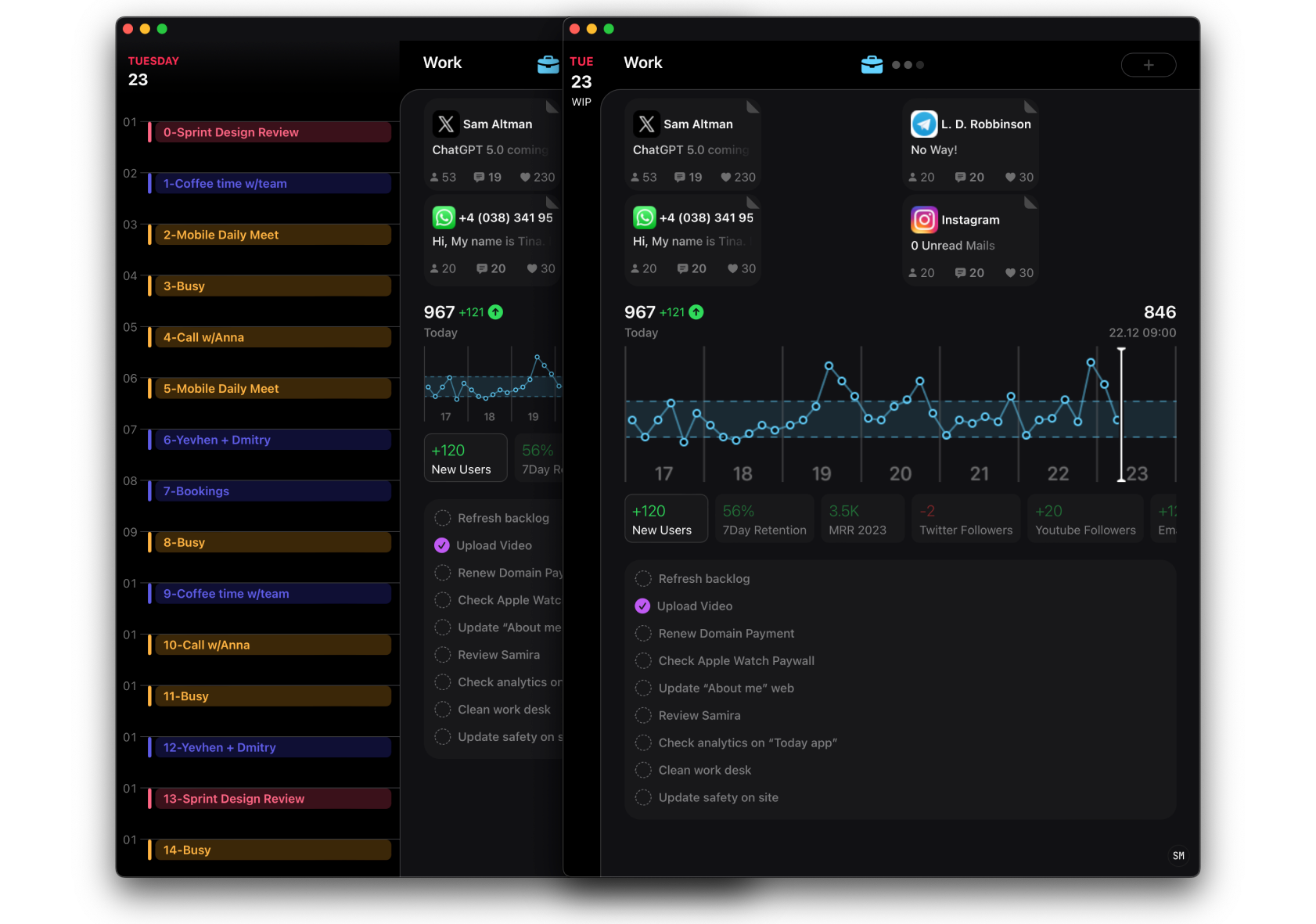Click the white chart cursor marker line

(1121, 415)
